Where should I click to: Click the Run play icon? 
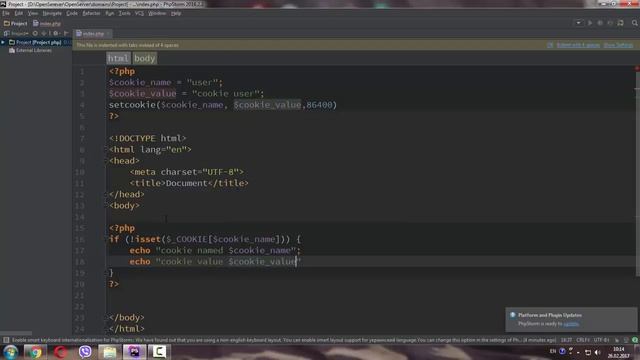click(x=590, y=23)
